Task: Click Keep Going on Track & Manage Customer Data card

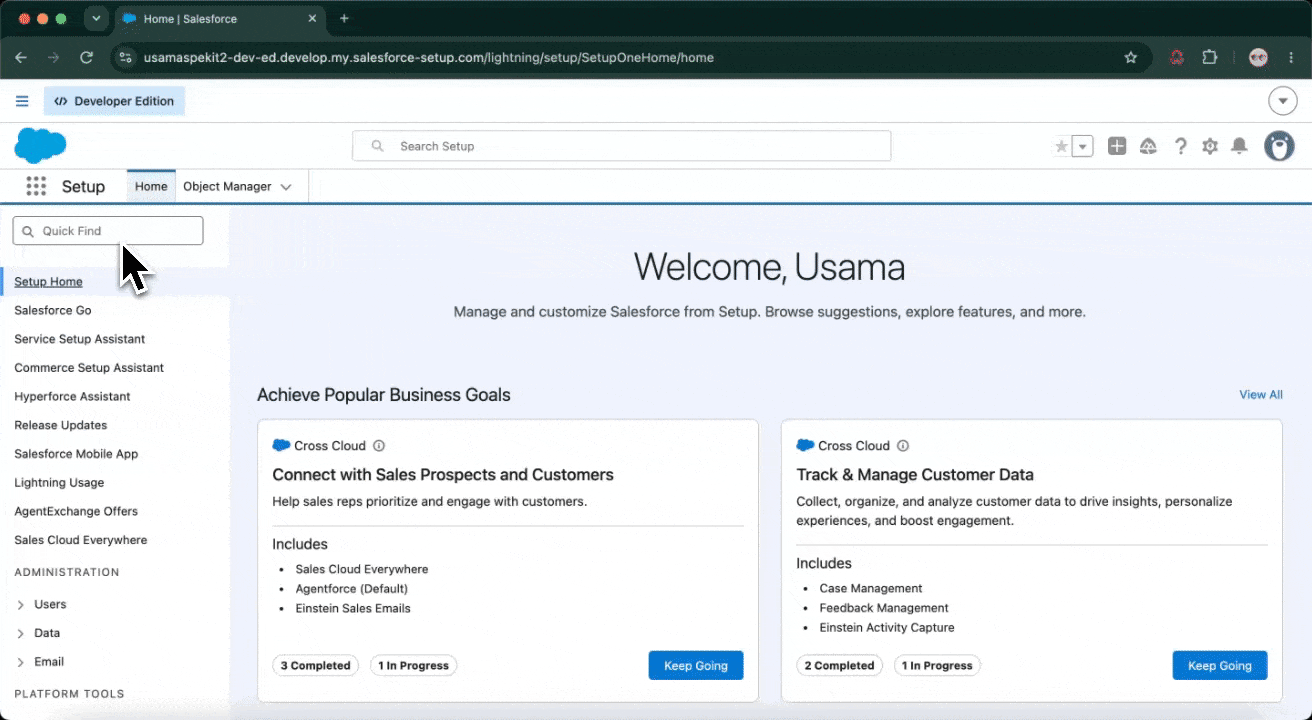Action: click(x=1220, y=665)
